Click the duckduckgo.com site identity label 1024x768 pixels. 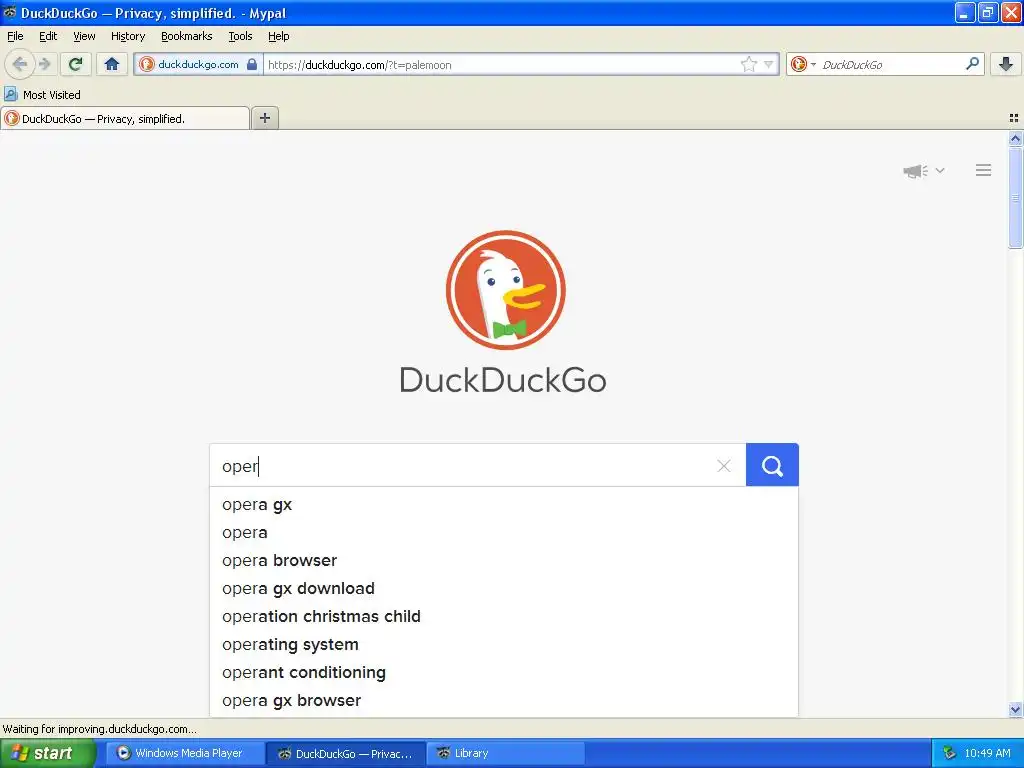pos(199,64)
